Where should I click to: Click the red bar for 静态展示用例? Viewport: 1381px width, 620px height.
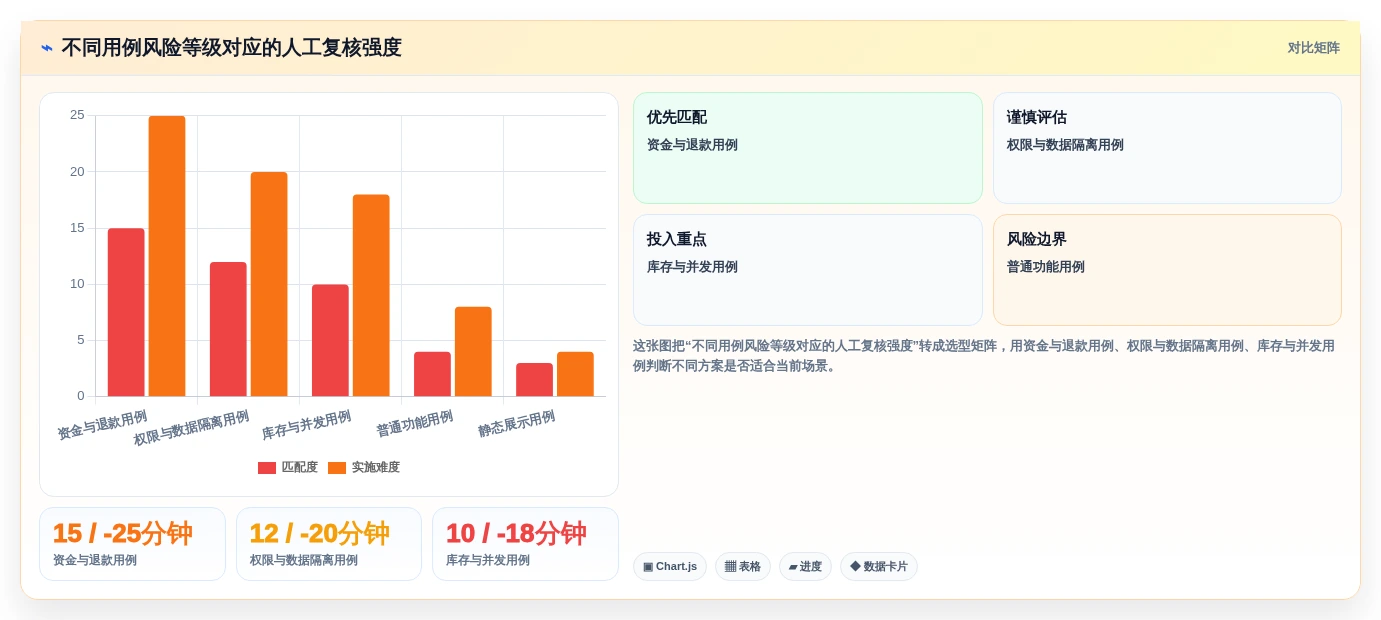click(x=534, y=380)
